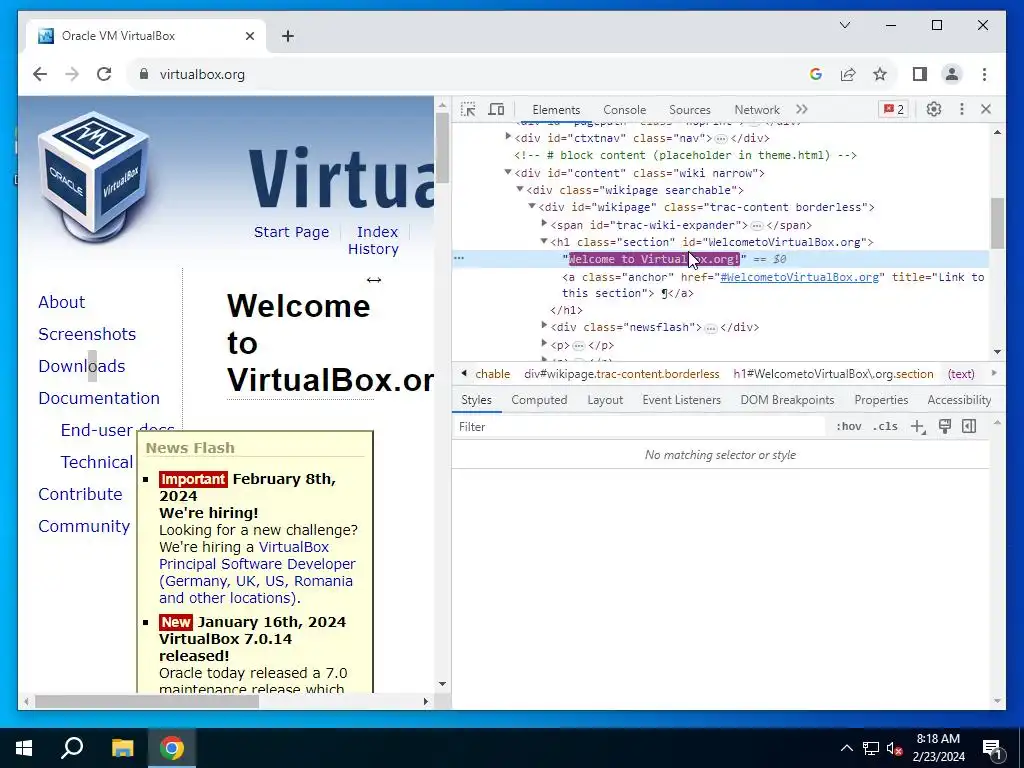Open the Layout tab
This screenshot has width=1024, height=768.
(x=605, y=400)
